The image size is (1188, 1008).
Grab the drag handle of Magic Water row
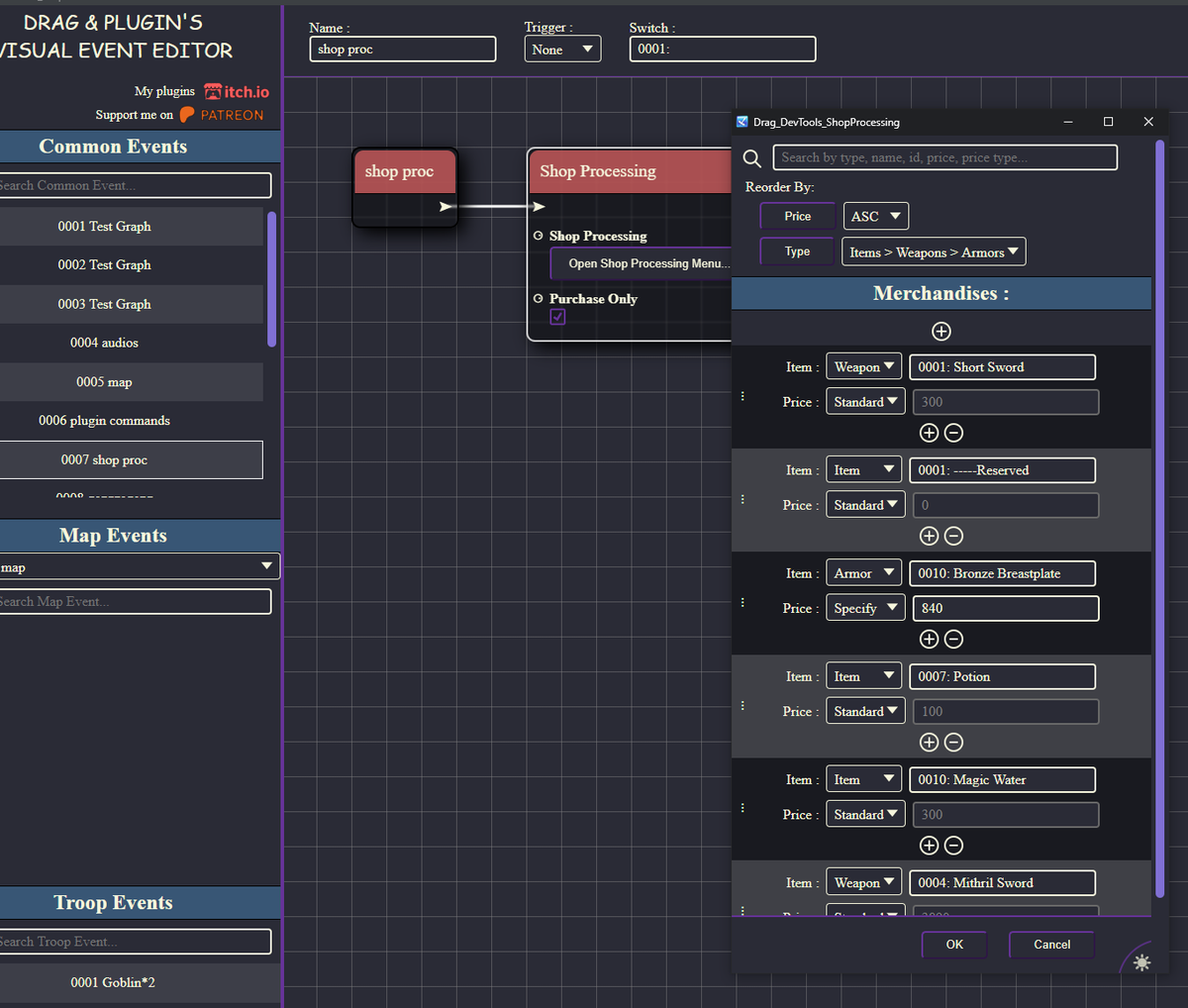(742, 808)
